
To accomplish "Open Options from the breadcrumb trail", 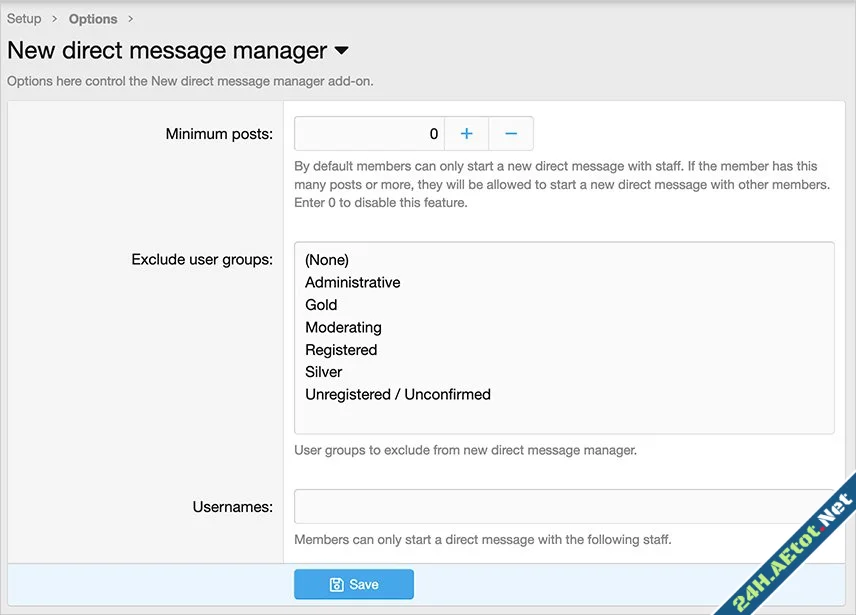I will 92,18.
